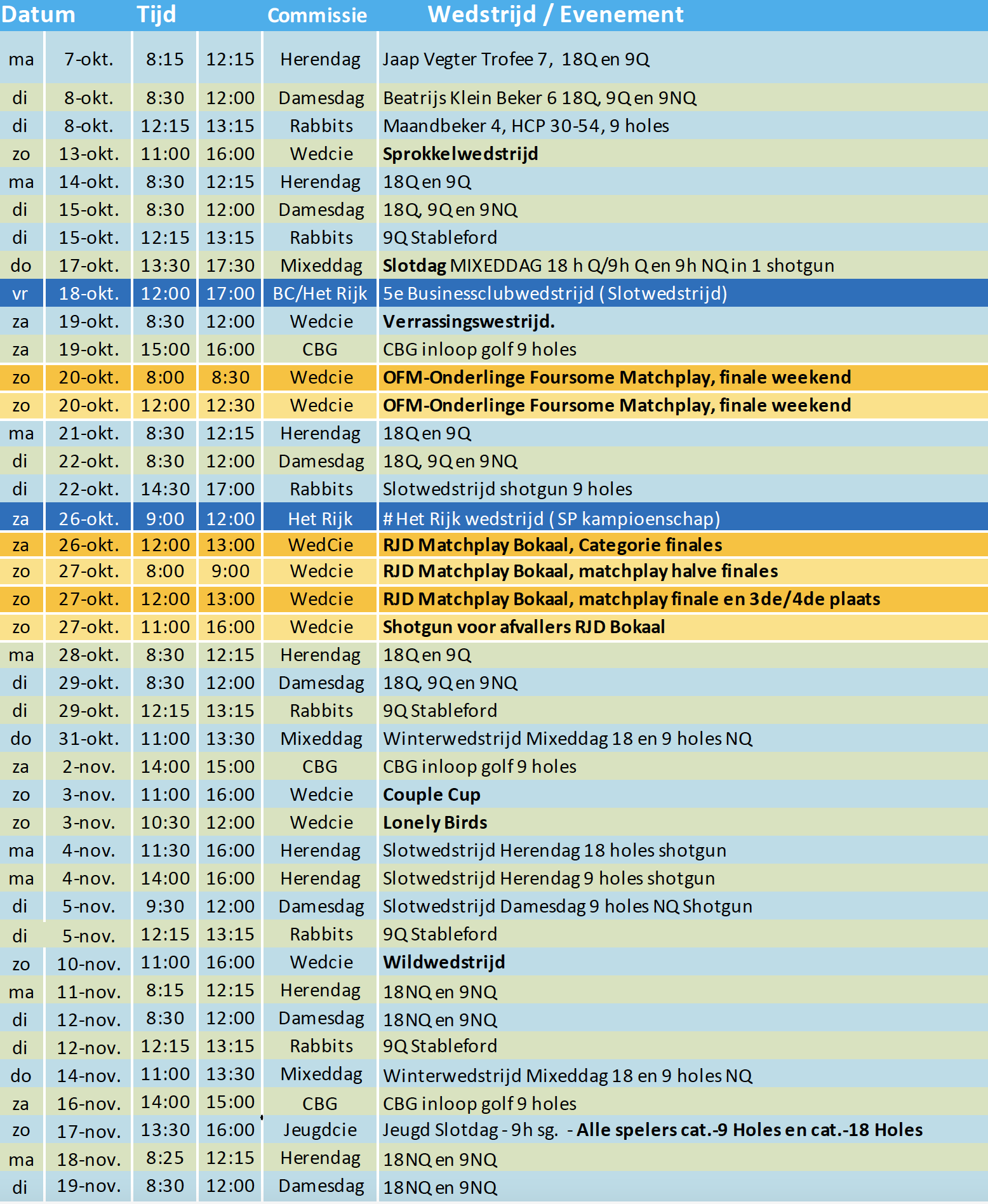Click 'Winterwedstrijd Mixeddag' event on 14-nov.
This screenshot has height=1204, width=988.
pos(568,1076)
